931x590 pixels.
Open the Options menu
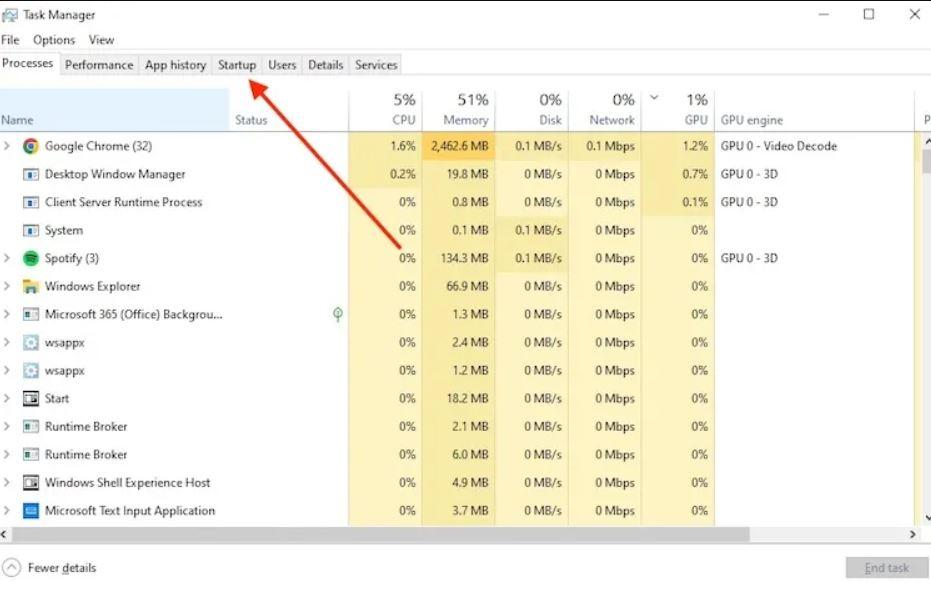(54, 40)
